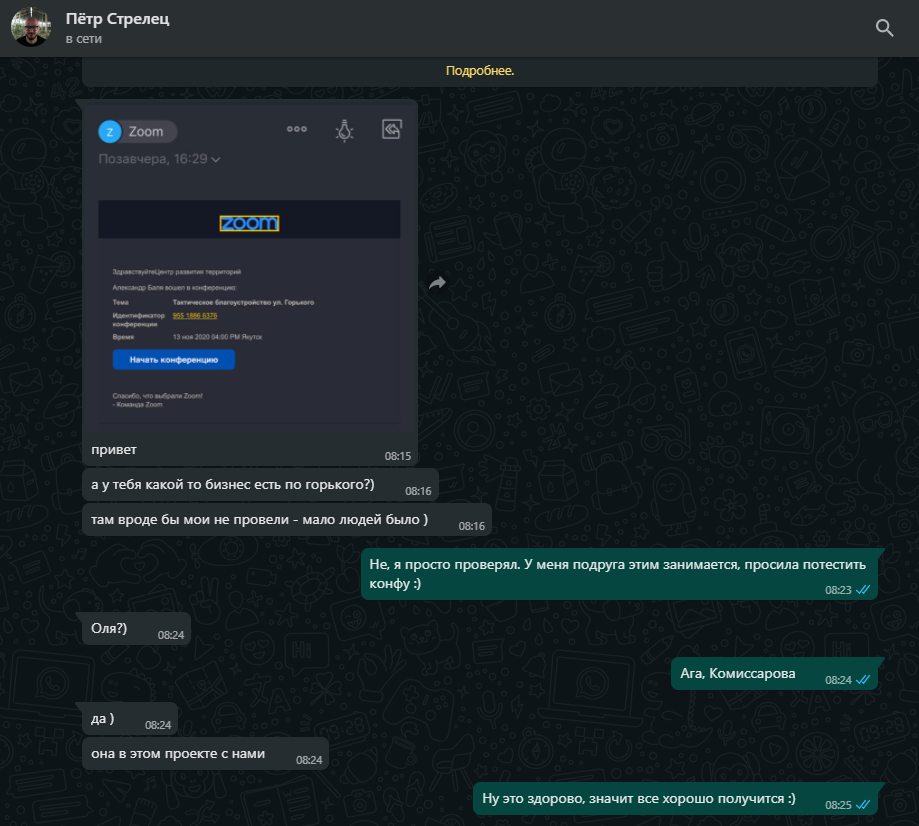Click read check marks on 08:25 message
Image resolution: width=919 pixels, height=826 pixels.
863,804
